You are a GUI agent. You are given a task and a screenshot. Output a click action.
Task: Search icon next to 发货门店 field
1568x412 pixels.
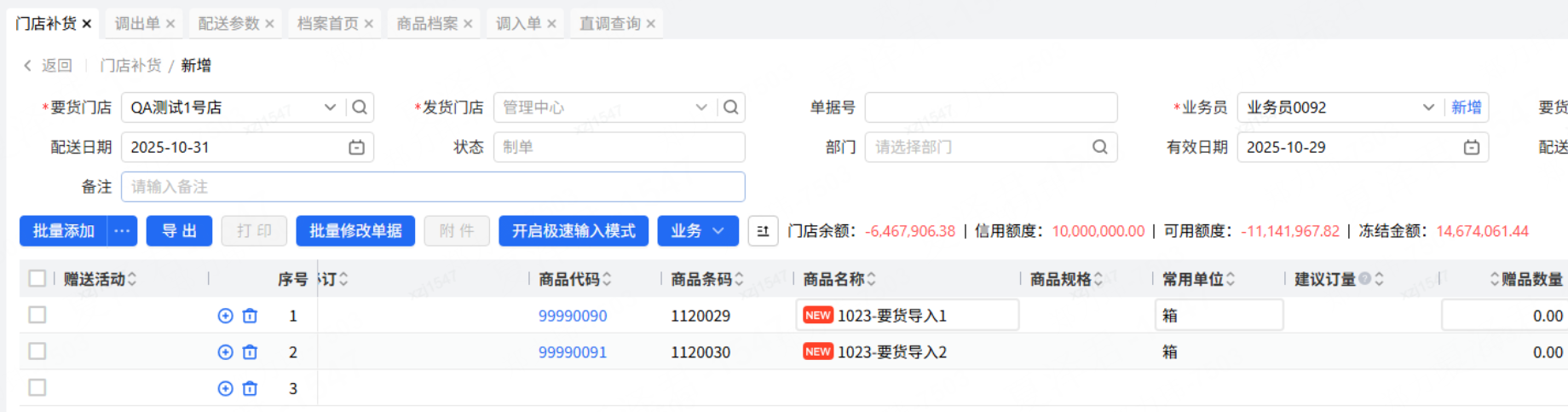tap(731, 107)
